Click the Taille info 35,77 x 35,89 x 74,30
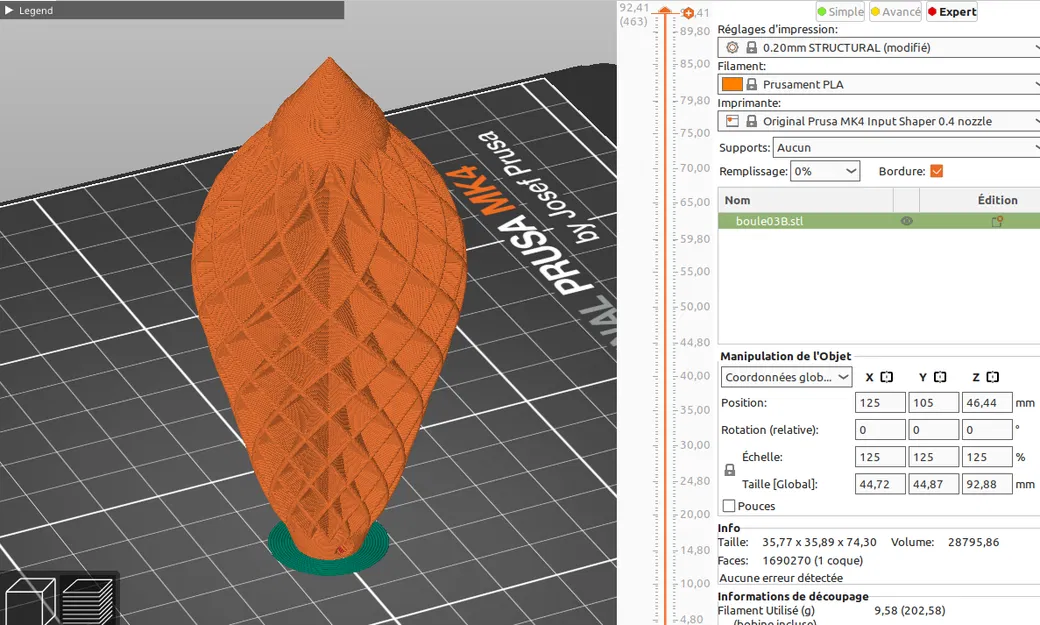This screenshot has width=1040, height=625. pos(819,542)
